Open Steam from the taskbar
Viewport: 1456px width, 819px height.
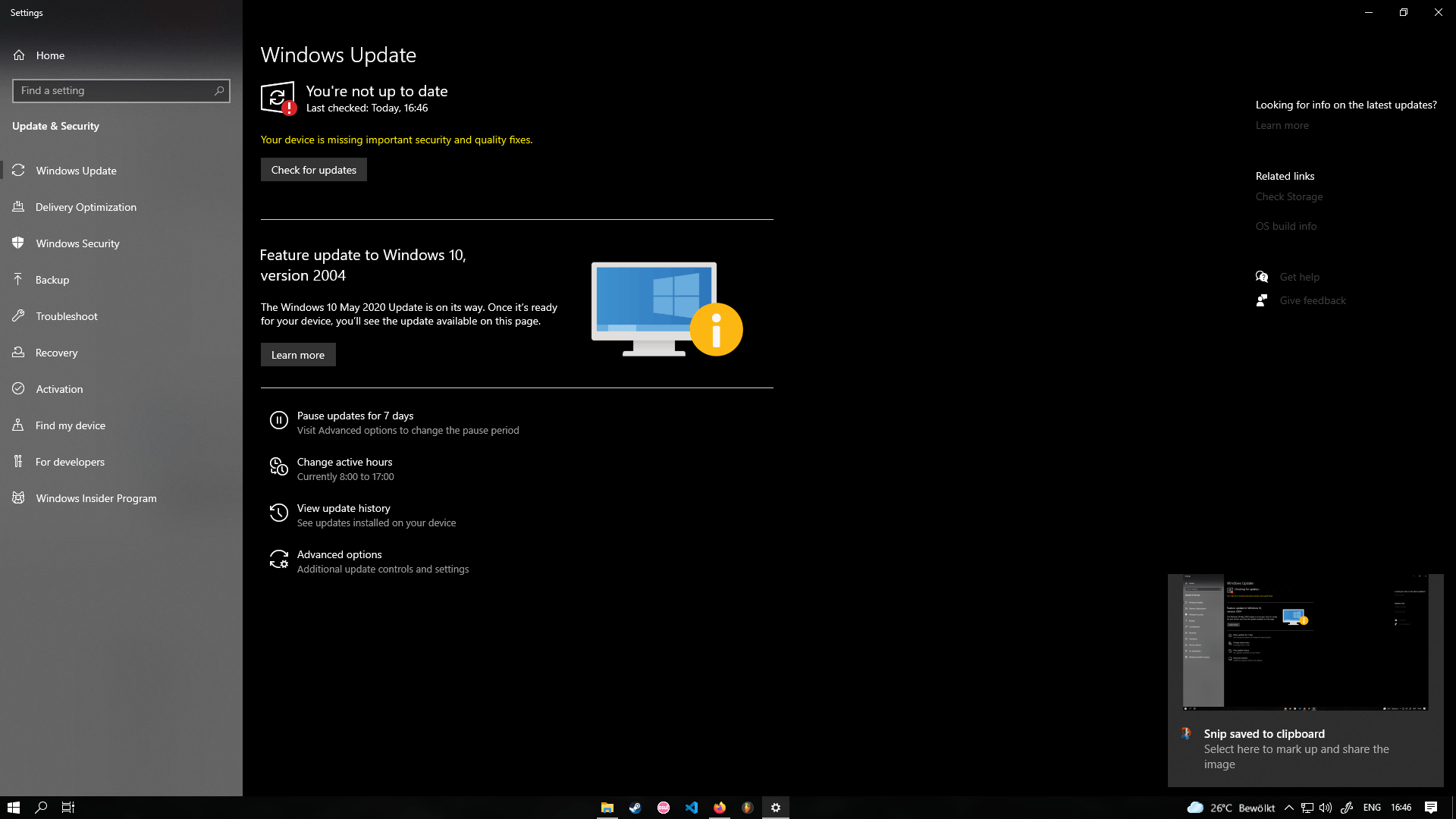click(635, 807)
